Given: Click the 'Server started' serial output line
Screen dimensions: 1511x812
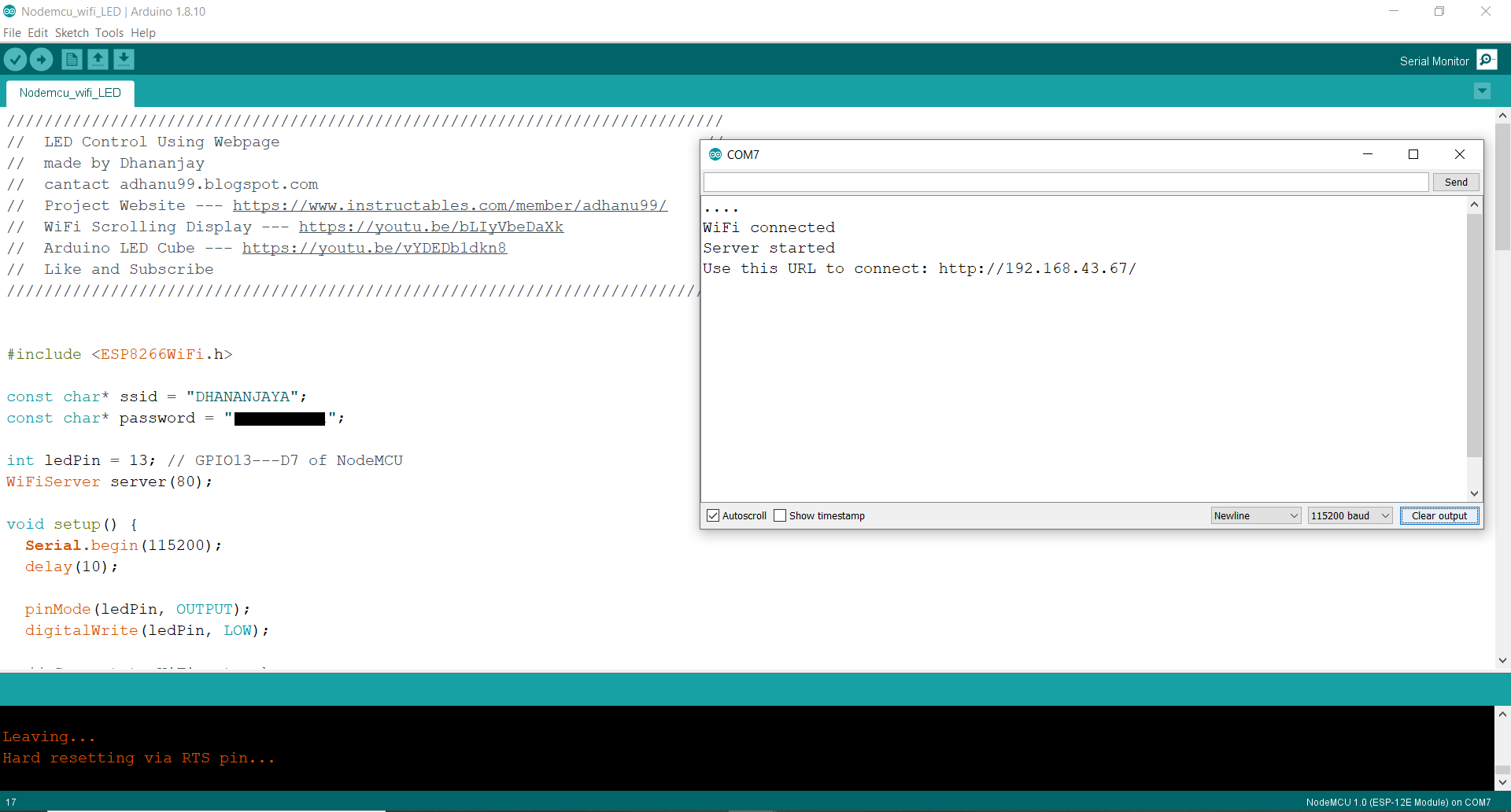Looking at the screenshot, I should (769, 248).
